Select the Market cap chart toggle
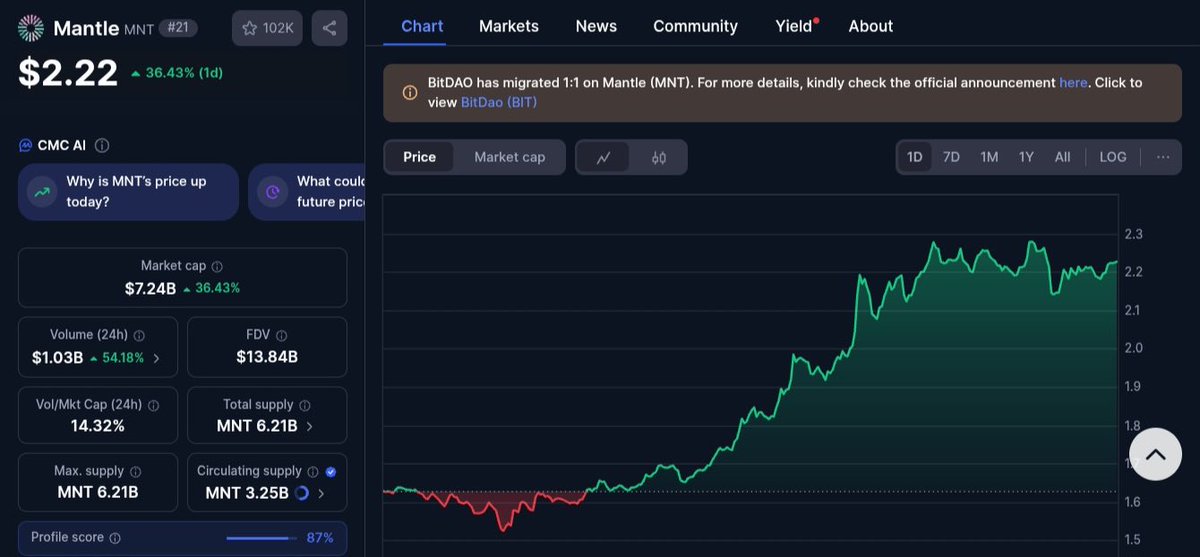 point(509,157)
